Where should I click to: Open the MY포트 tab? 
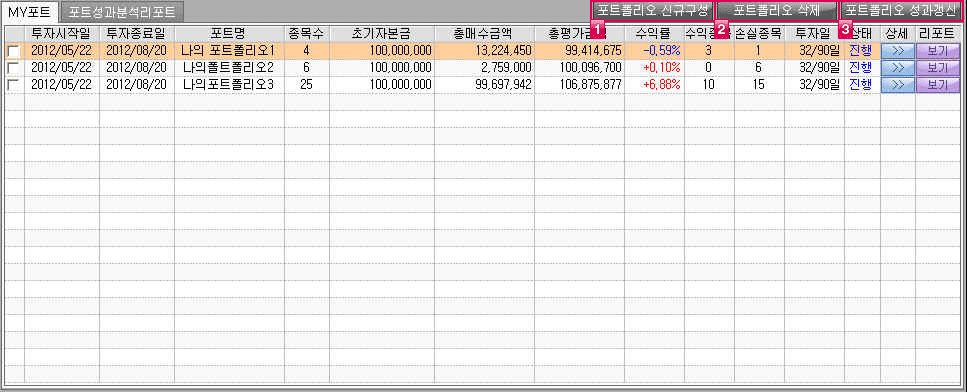point(29,12)
